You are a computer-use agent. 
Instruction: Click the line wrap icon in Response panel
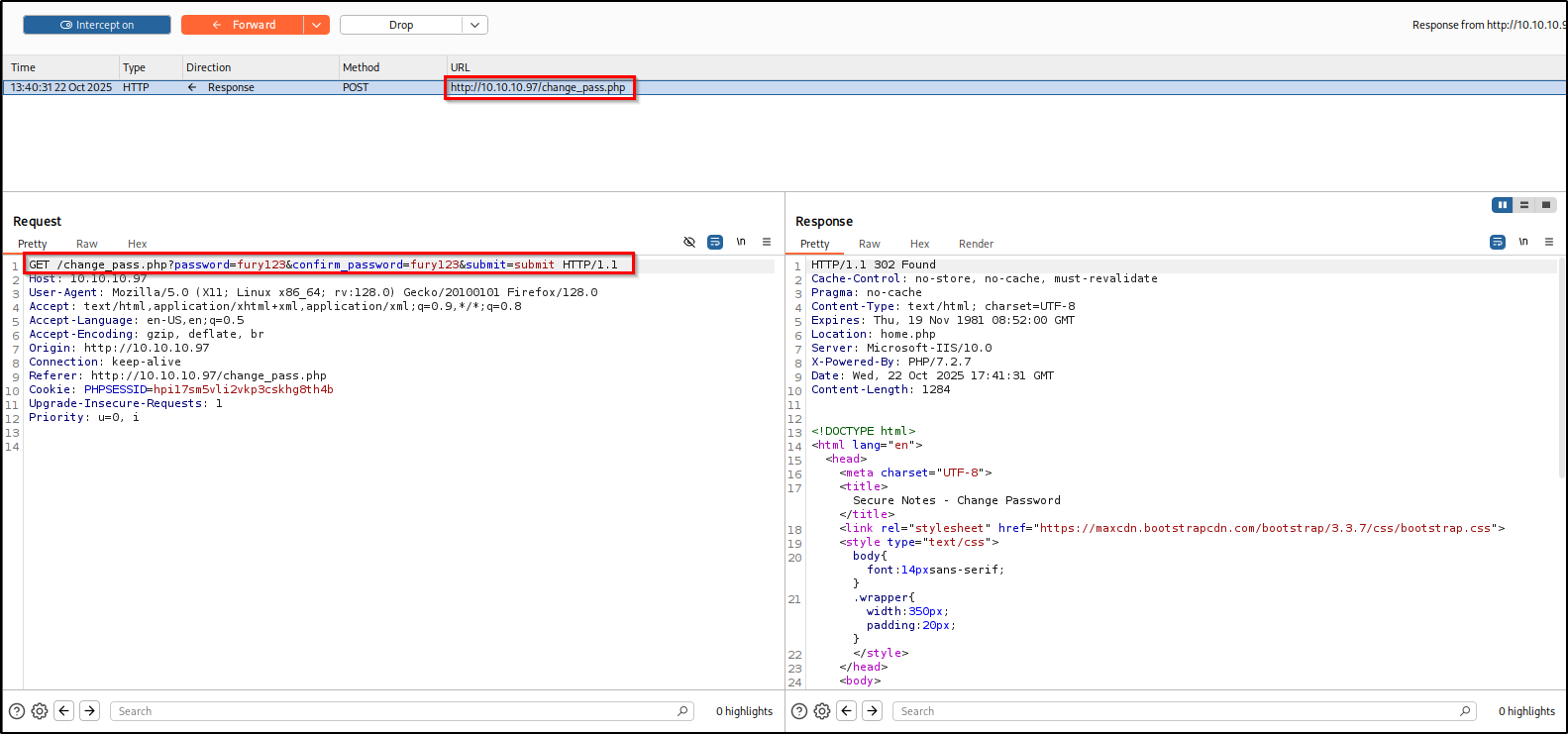1498,242
